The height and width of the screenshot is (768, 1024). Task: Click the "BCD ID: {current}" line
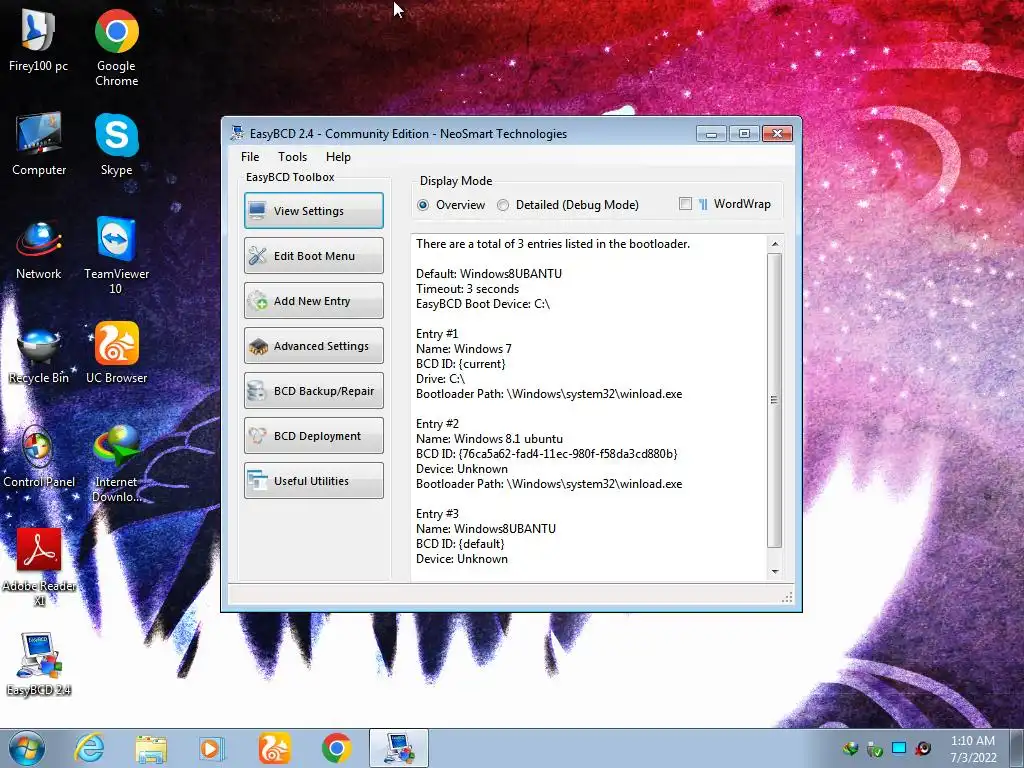click(x=460, y=364)
